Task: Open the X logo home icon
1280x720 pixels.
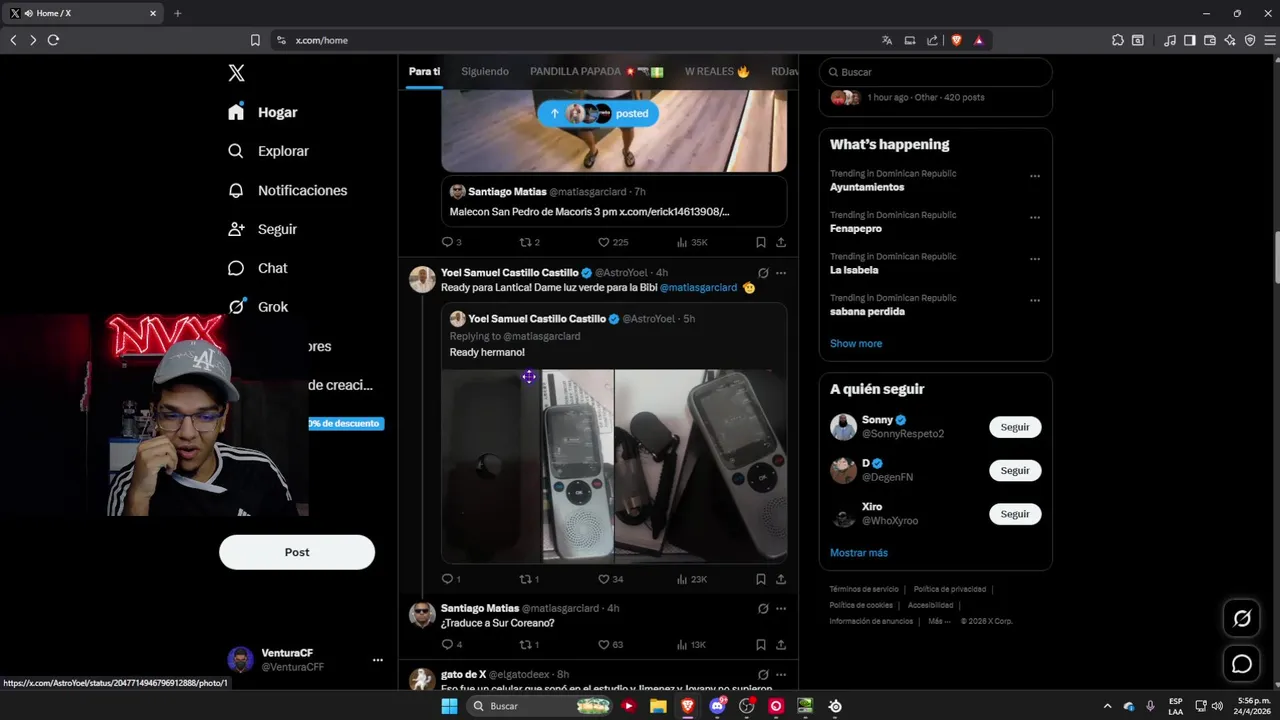Action: click(236, 73)
